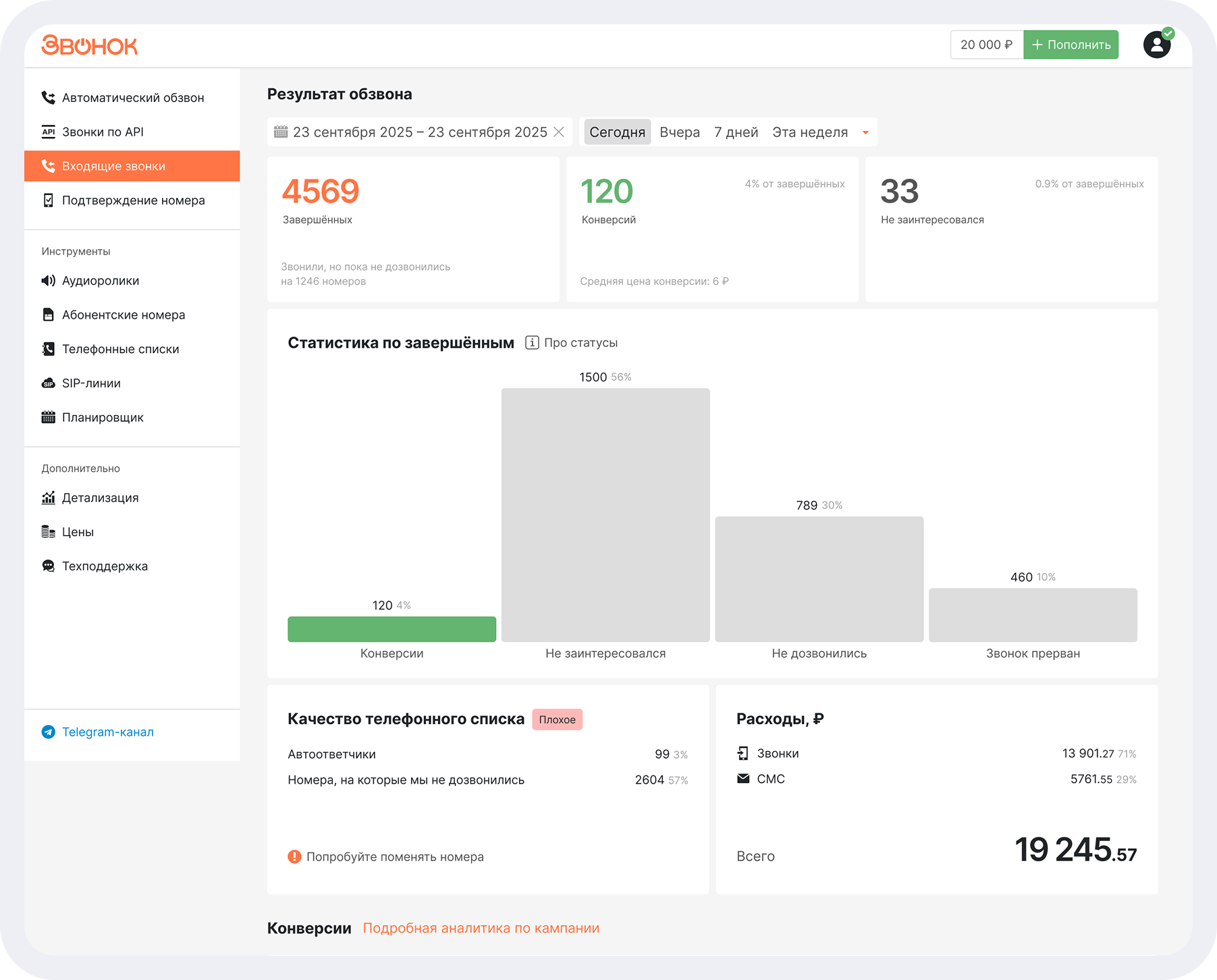
Task: Click the warning icon near Попробуйте поменять номера
Action: coord(294,856)
